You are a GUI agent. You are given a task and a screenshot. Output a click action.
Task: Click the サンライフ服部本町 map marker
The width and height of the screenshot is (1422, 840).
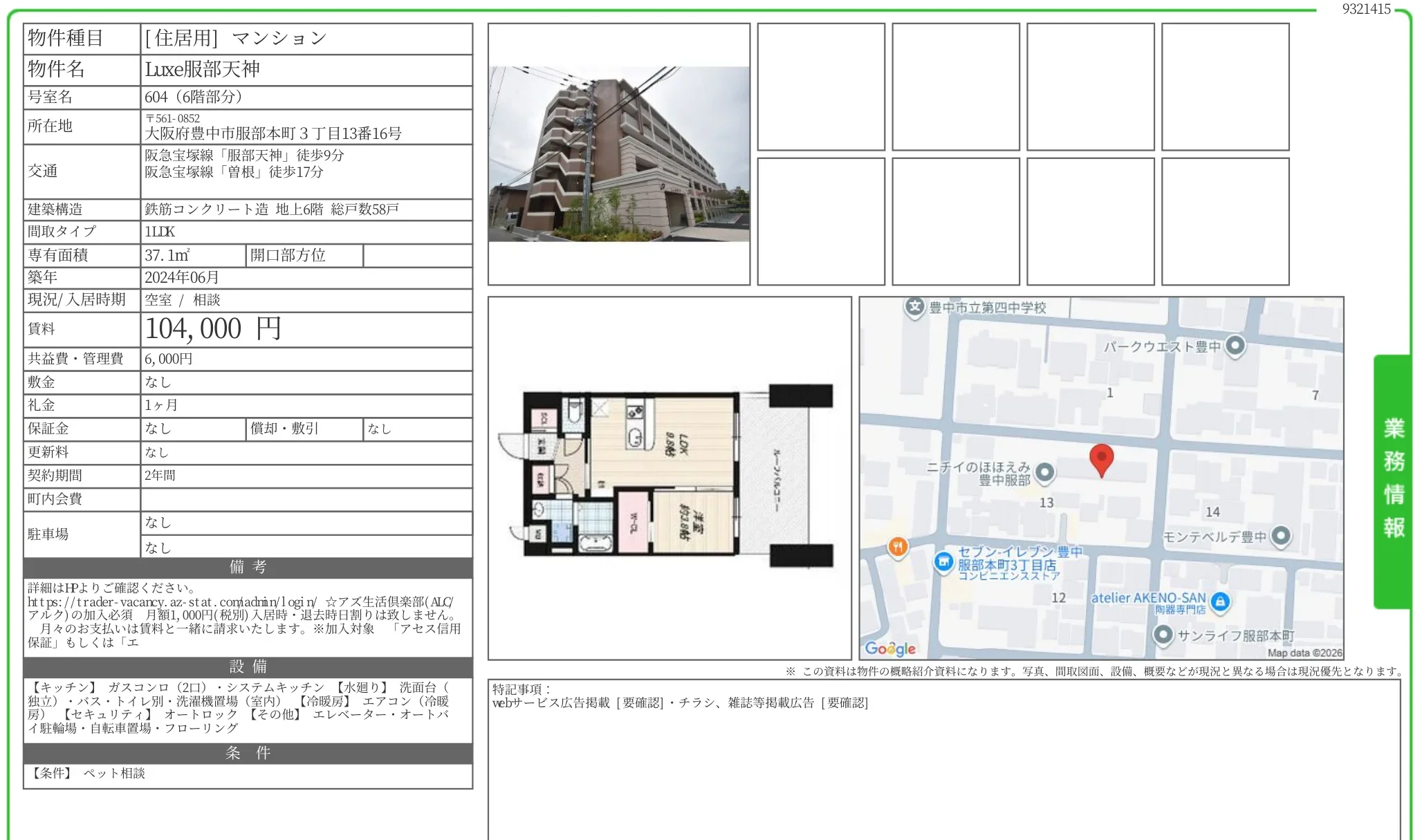(x=1163, y=635)
